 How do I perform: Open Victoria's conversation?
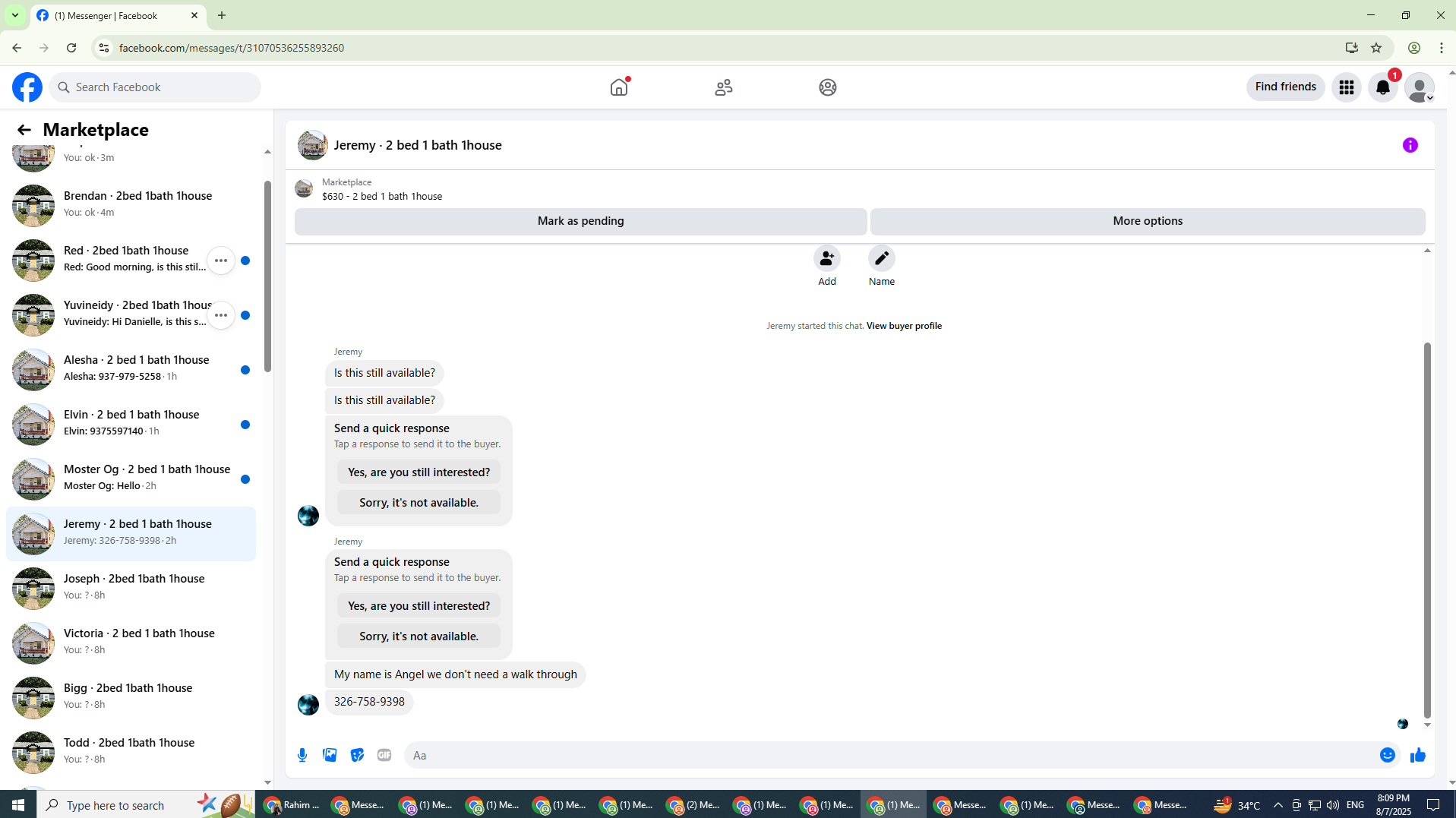point(131,643)
